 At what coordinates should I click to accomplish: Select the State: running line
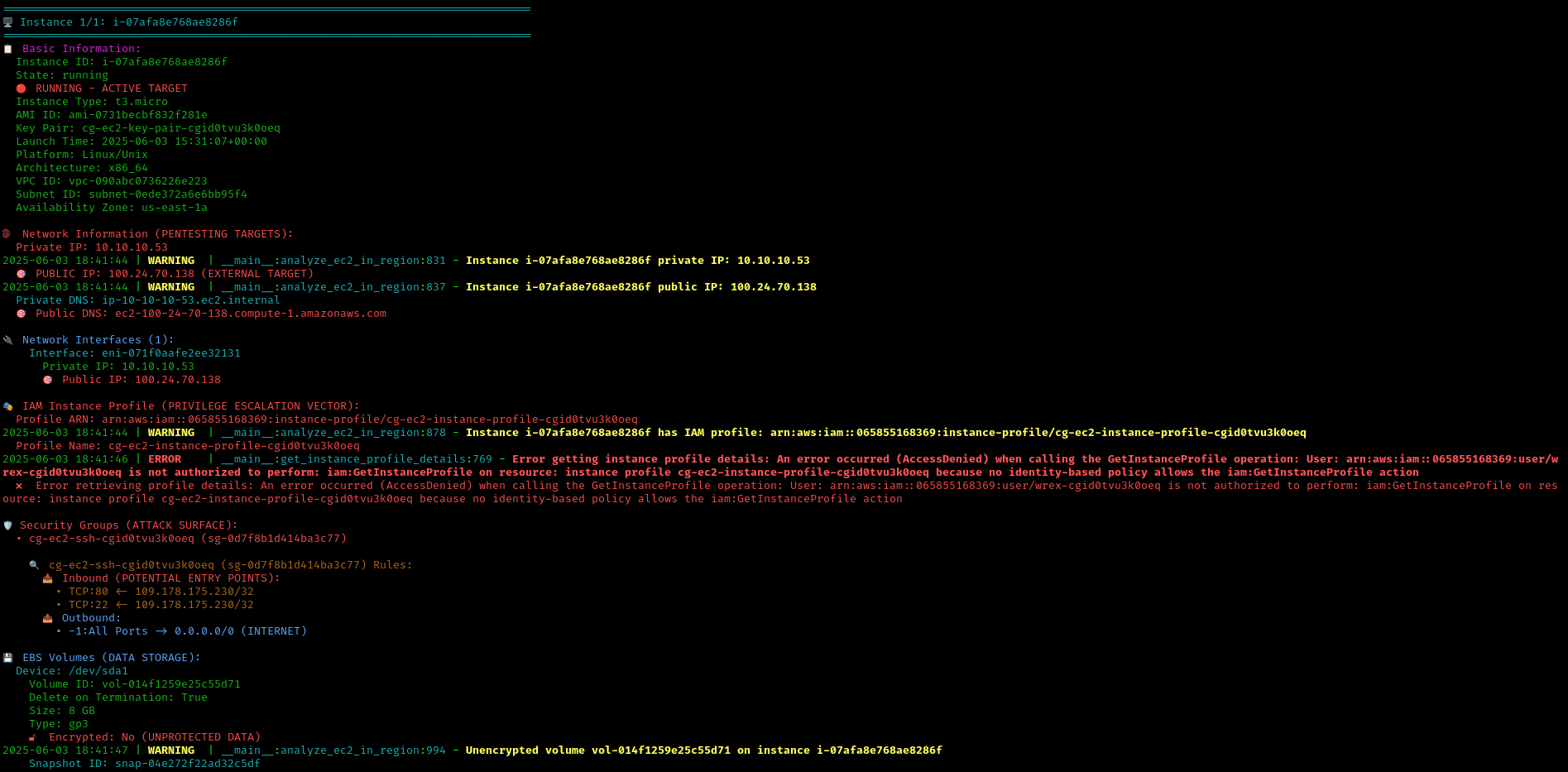[62, 75]
